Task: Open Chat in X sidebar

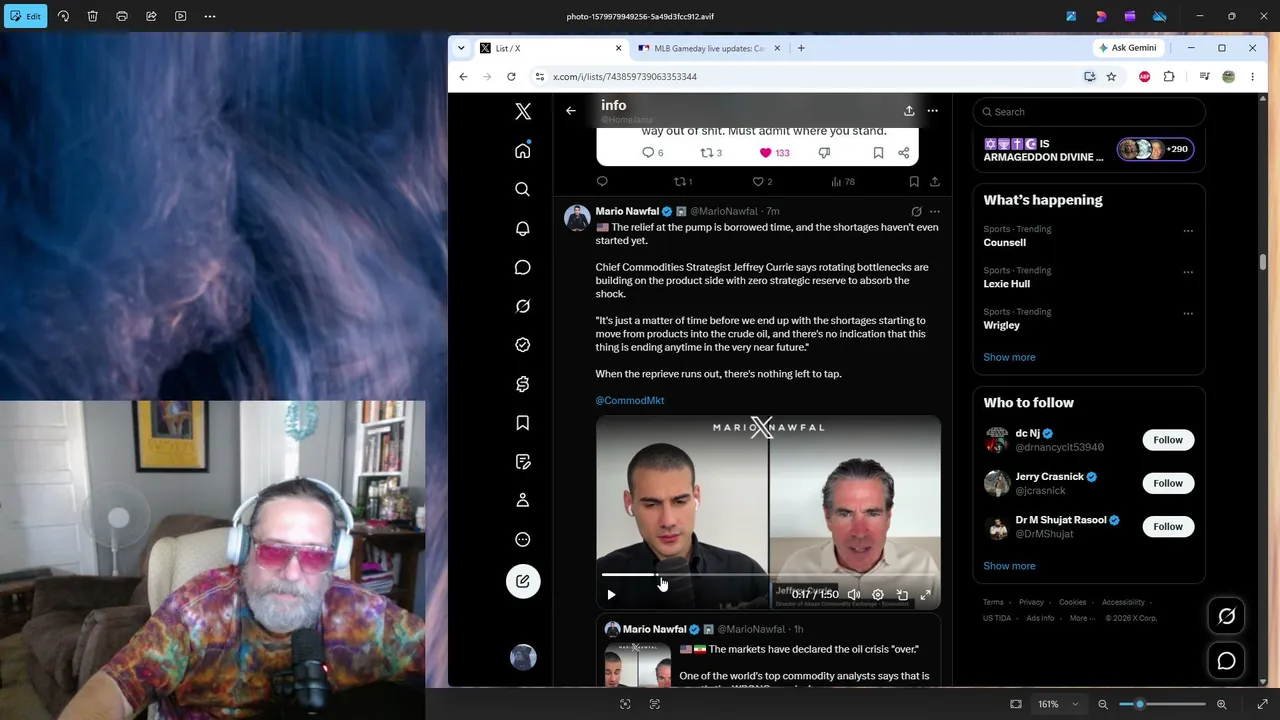Action: point(523,267)
